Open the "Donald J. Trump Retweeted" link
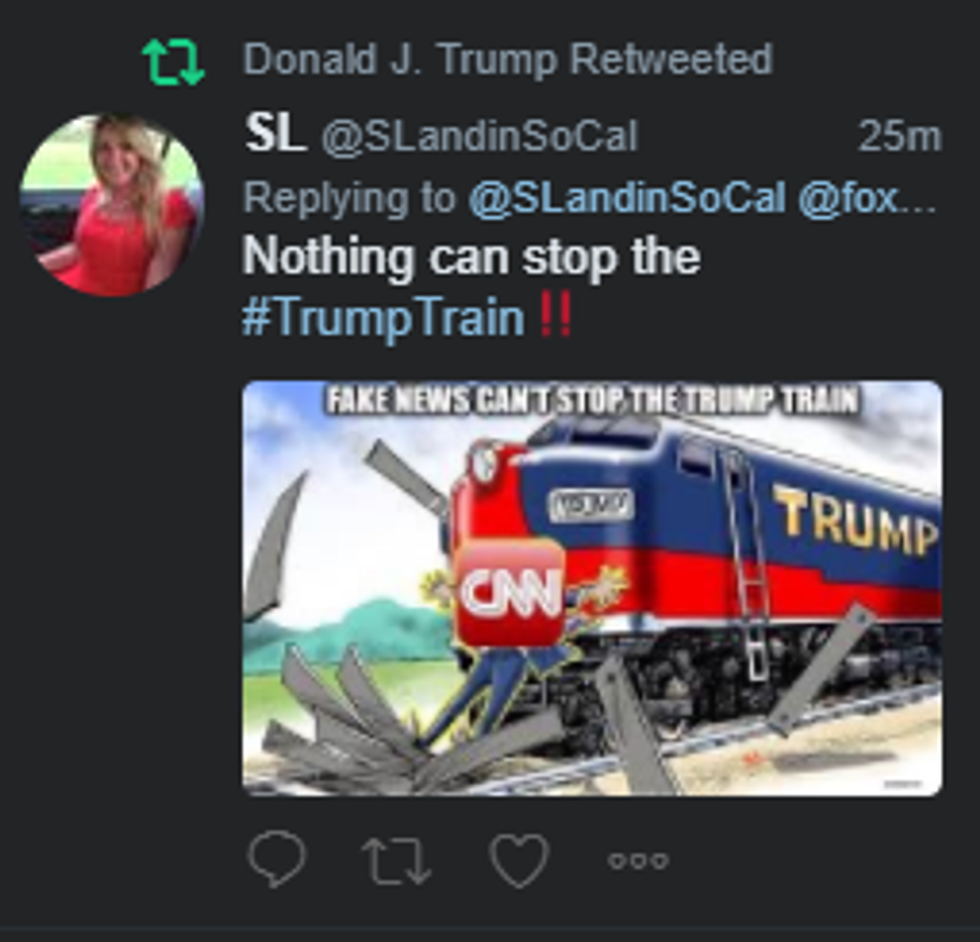The height and width of the screenshot is (942, 980). click(507, 60)
